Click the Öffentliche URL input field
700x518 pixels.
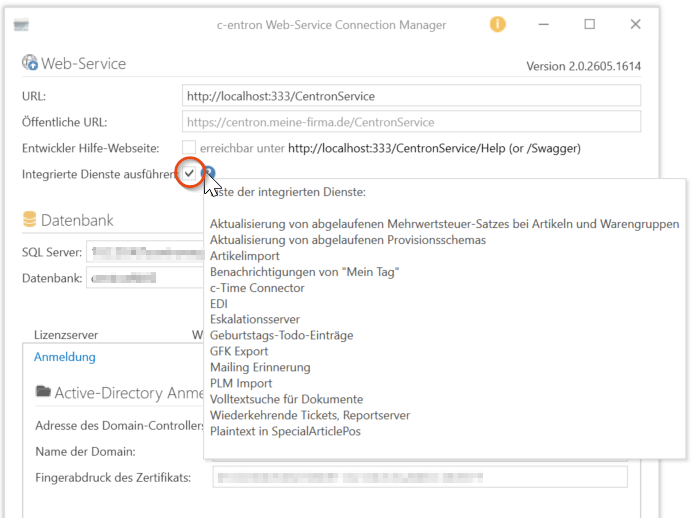click(x=411, y=121)
